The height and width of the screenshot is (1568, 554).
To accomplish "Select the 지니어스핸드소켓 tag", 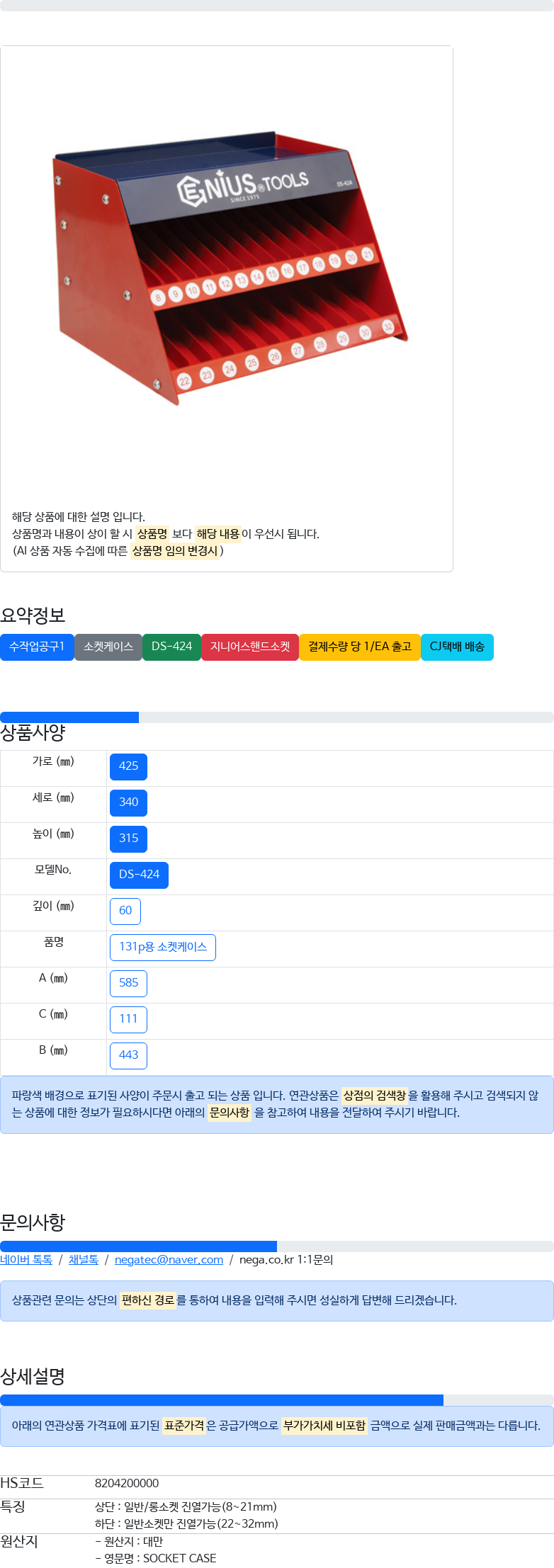I will [250, 647].
